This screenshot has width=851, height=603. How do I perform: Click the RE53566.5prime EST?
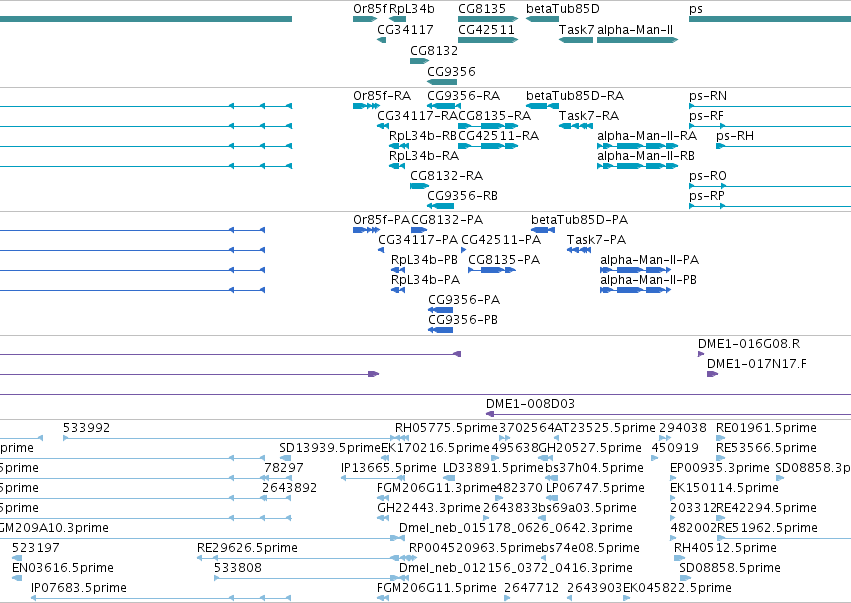click(x=720, y=458)
